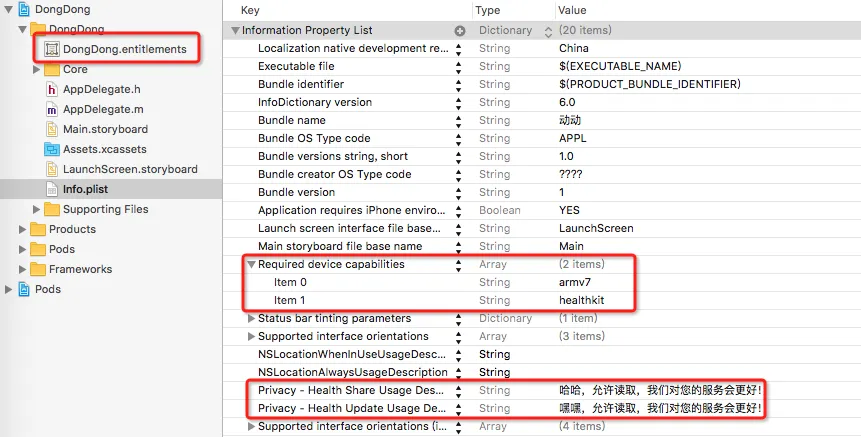Click the LaunchScreen.storyboard file icon

(52, 169)
